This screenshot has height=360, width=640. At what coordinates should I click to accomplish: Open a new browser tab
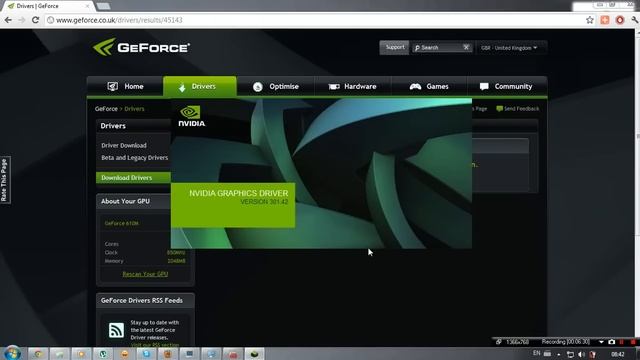click(103, 6)
